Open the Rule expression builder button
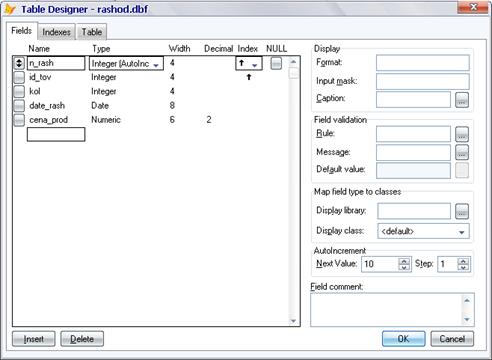Image resolution: width=492 pixels, height=360 pixels. pyautogui.click(x=462, y=134)
